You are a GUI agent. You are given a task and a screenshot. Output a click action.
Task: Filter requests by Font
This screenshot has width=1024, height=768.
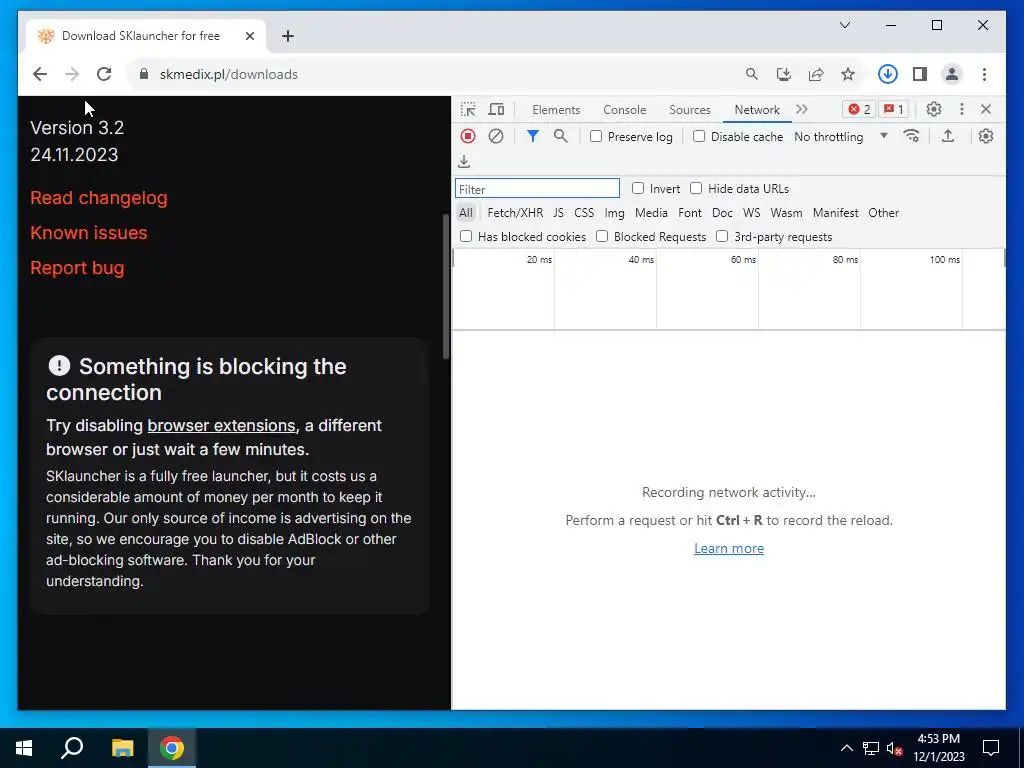690,213
